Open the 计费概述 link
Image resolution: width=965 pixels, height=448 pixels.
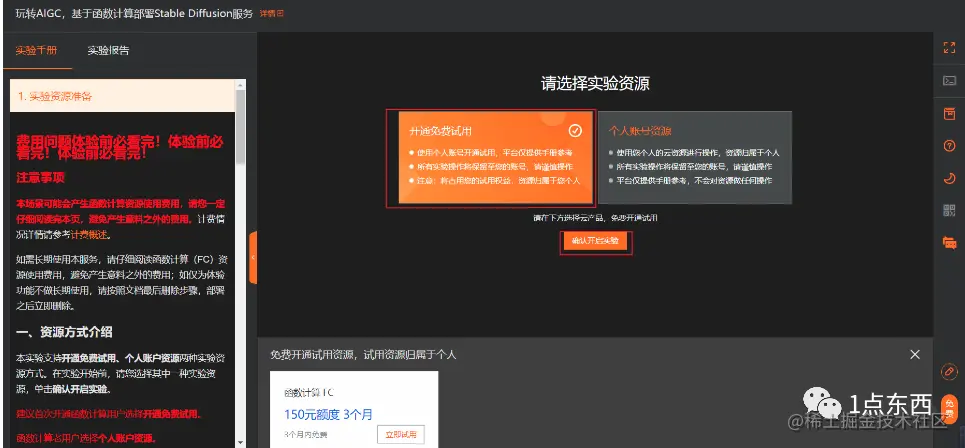click(x=89, y=234)
